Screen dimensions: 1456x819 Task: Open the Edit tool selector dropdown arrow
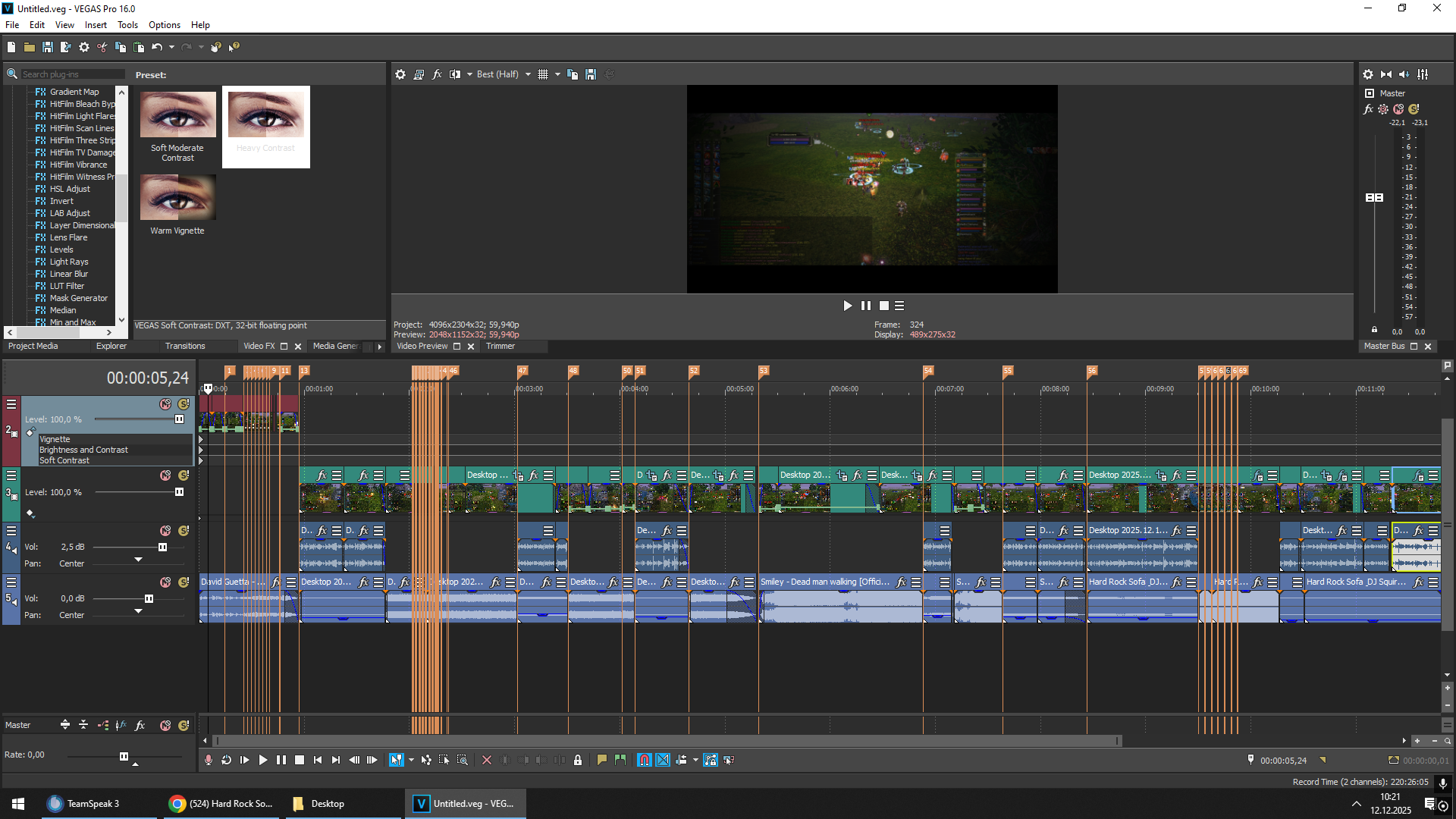click(411, 760)
